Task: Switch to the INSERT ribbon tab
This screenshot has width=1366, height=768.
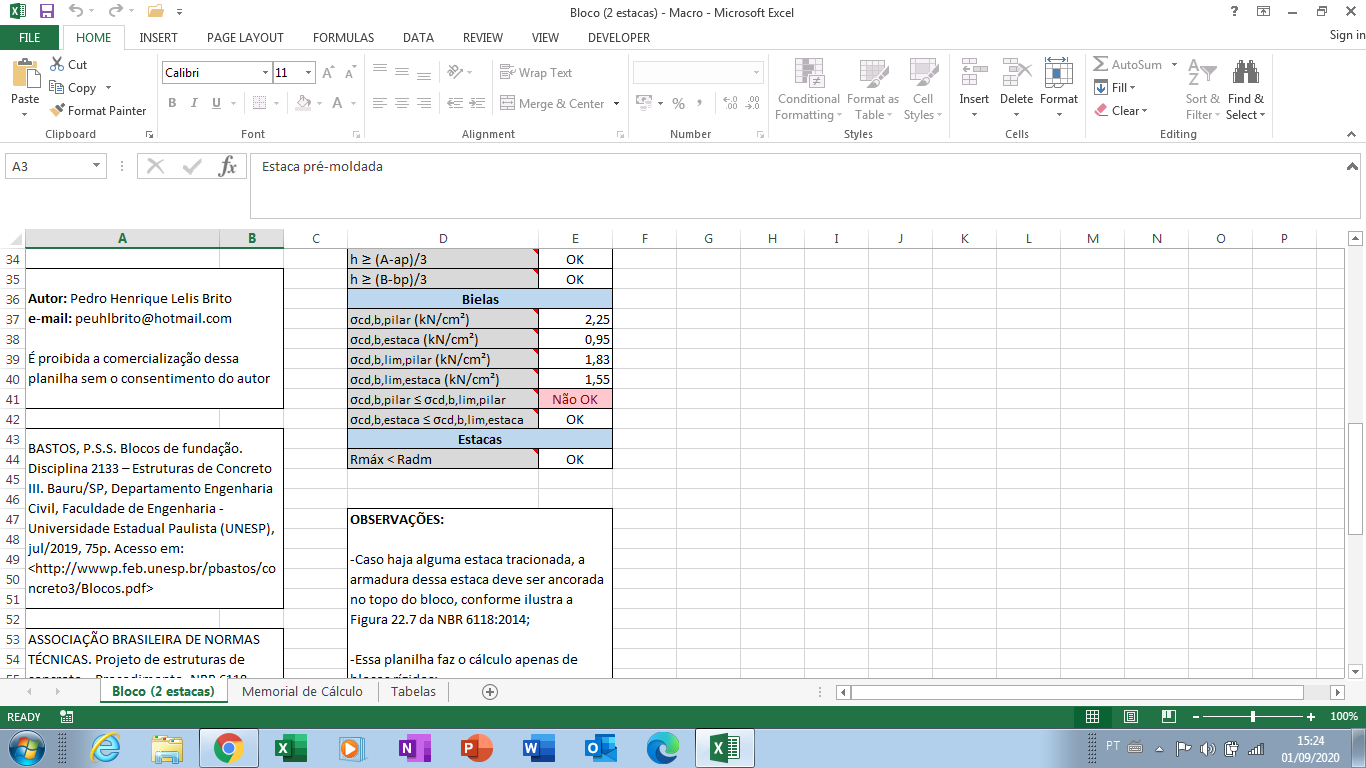Action: (159, 37)
